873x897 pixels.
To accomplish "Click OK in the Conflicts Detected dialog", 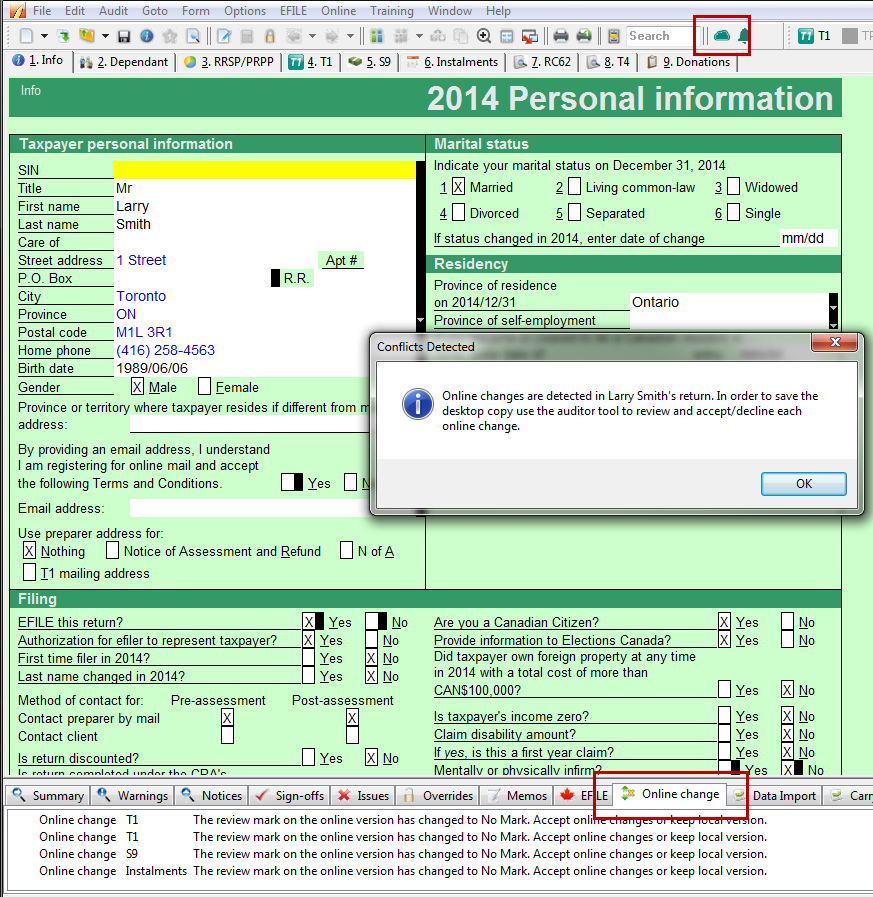I will (803, 483).
